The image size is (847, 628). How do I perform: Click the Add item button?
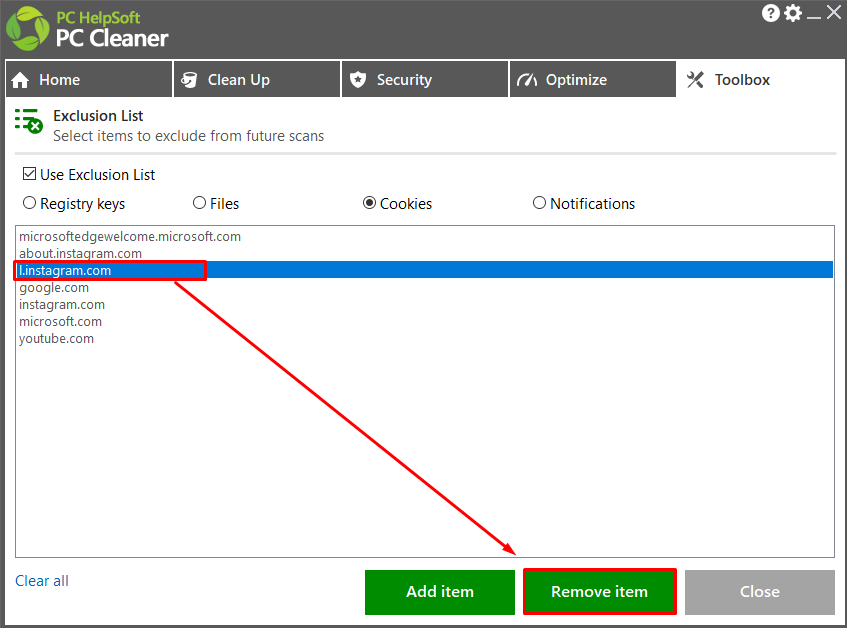click(x=440, y=592)
